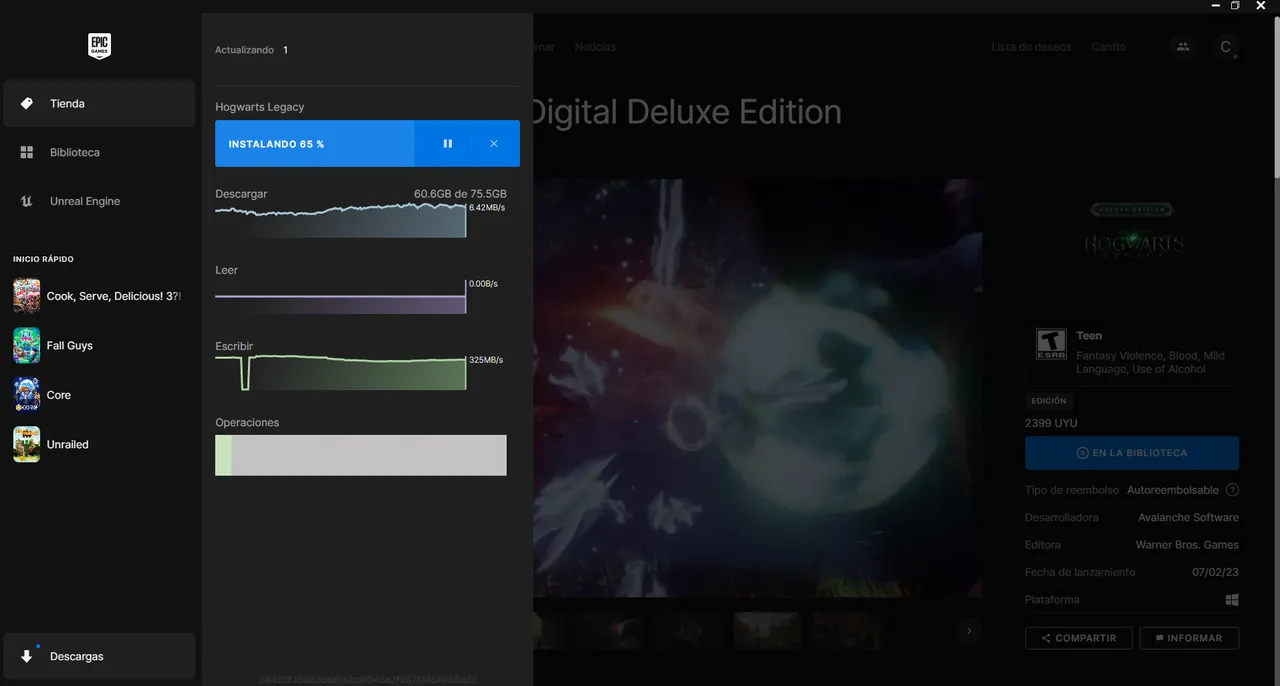Click the main game trailer image

click(x=758, y=388)
